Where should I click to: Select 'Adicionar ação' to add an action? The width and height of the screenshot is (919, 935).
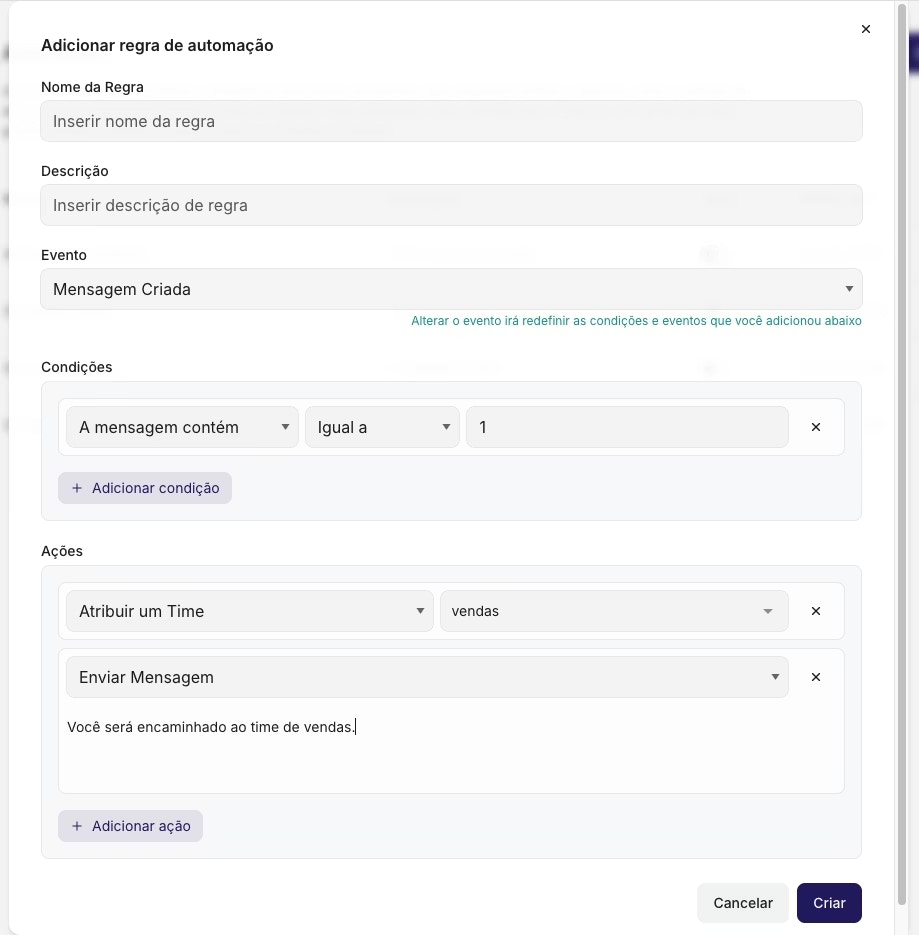pos(130,826)
